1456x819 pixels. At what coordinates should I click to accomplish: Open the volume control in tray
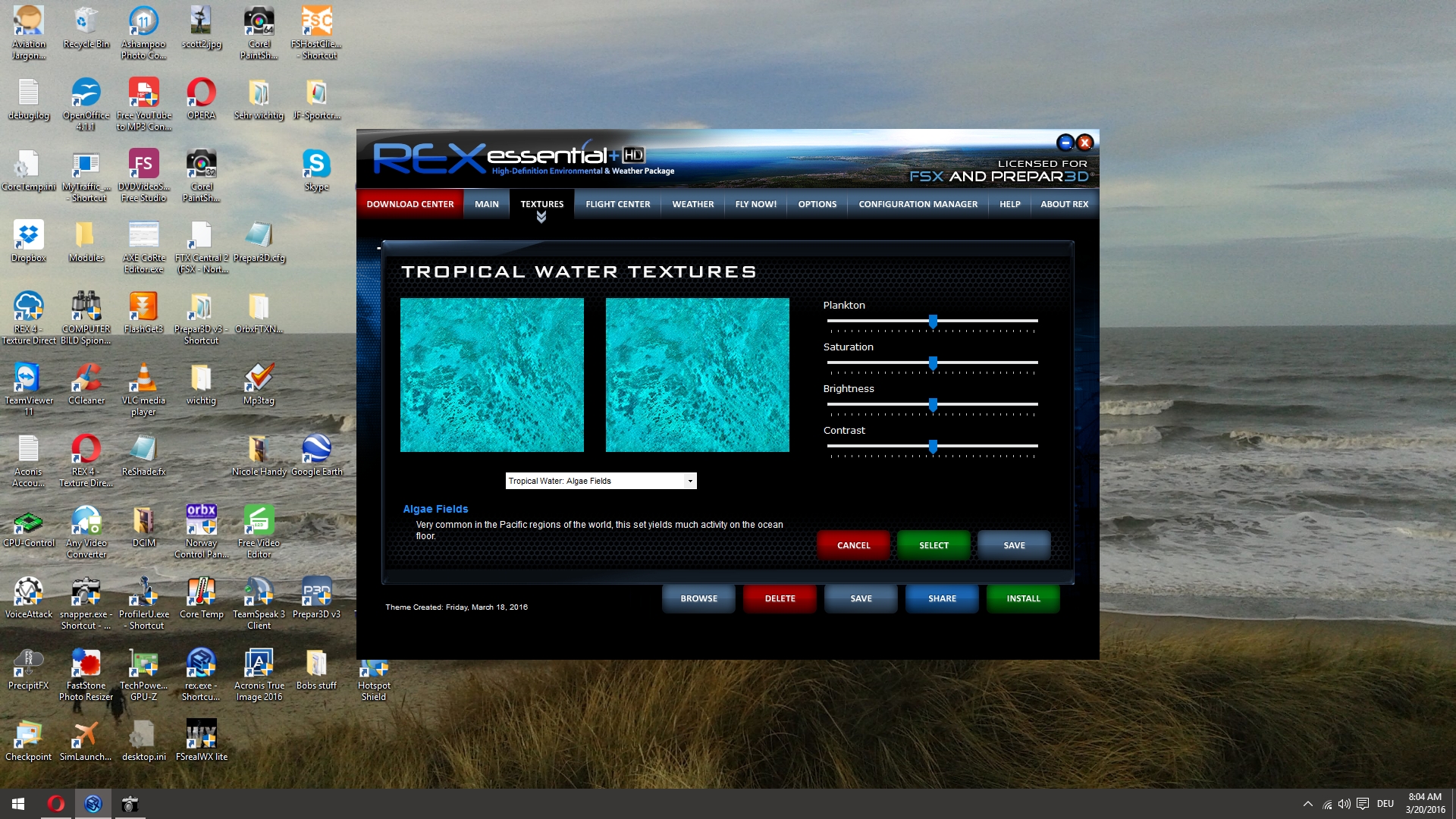[x=1344, y=804]
